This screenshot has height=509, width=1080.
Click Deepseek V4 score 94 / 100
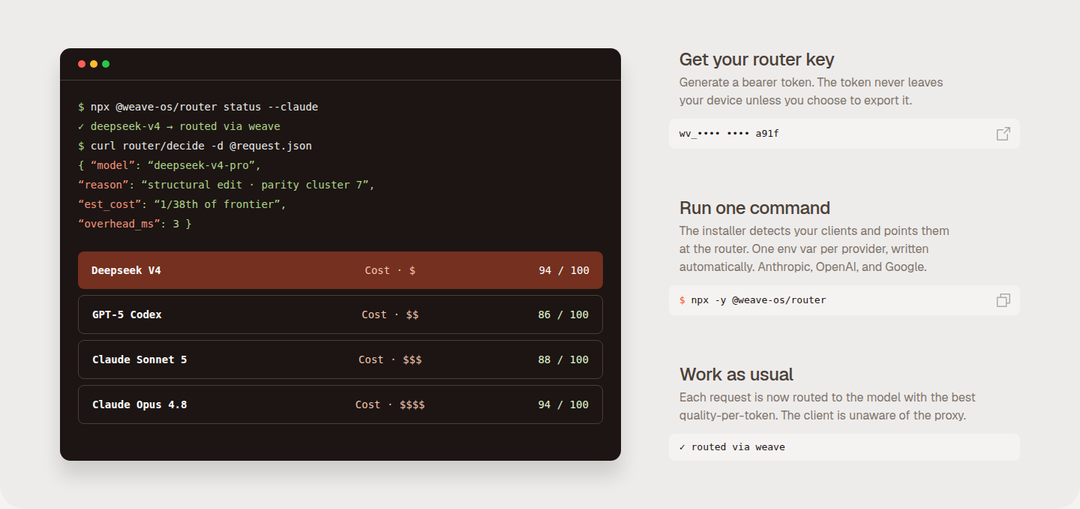(x=563, y=271)
